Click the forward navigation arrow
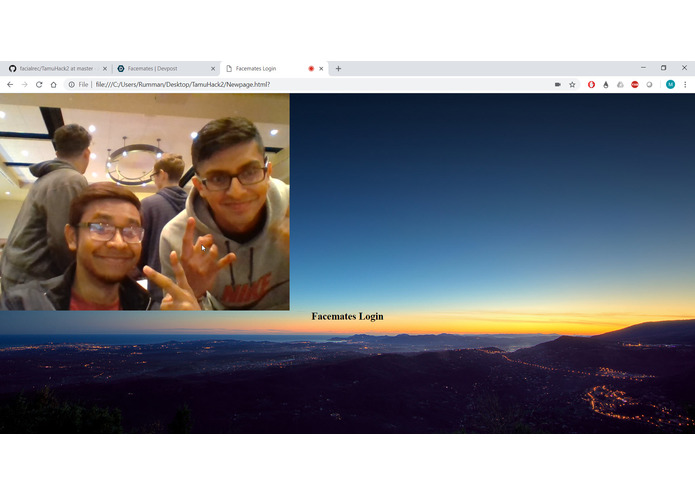Screen dimensions: 695x494 click(24, 85)
